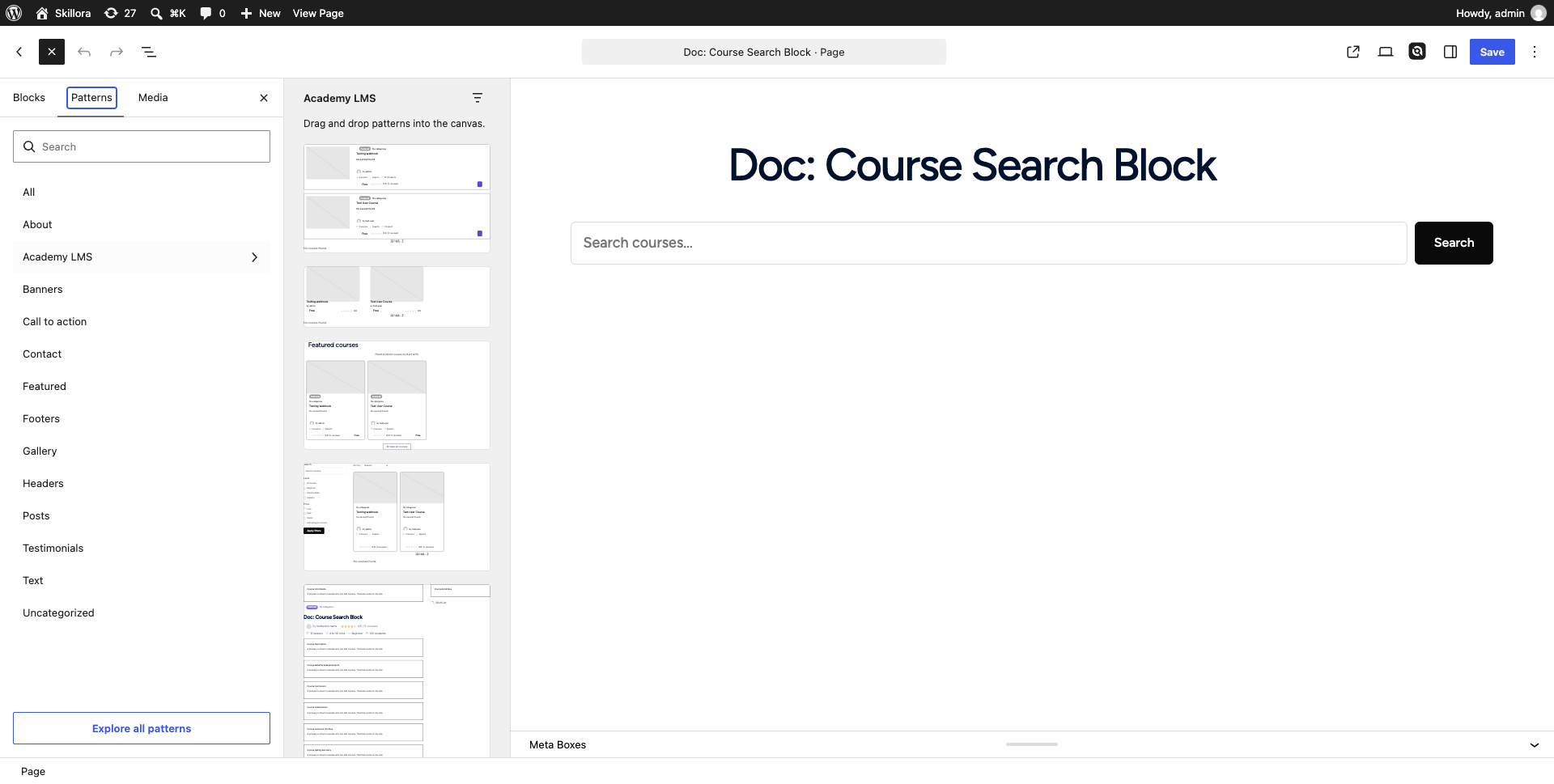Viewport: 1554px width, 784px height.
Task: Save the page
Action: tap(1492, 52)
